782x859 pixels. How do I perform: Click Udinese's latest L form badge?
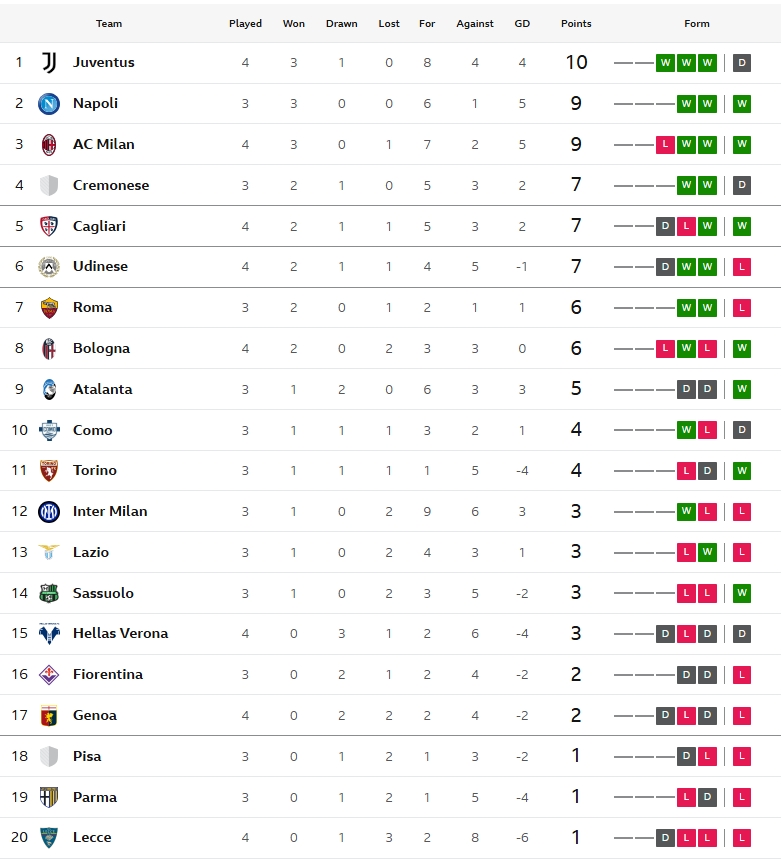coord(741,267)
